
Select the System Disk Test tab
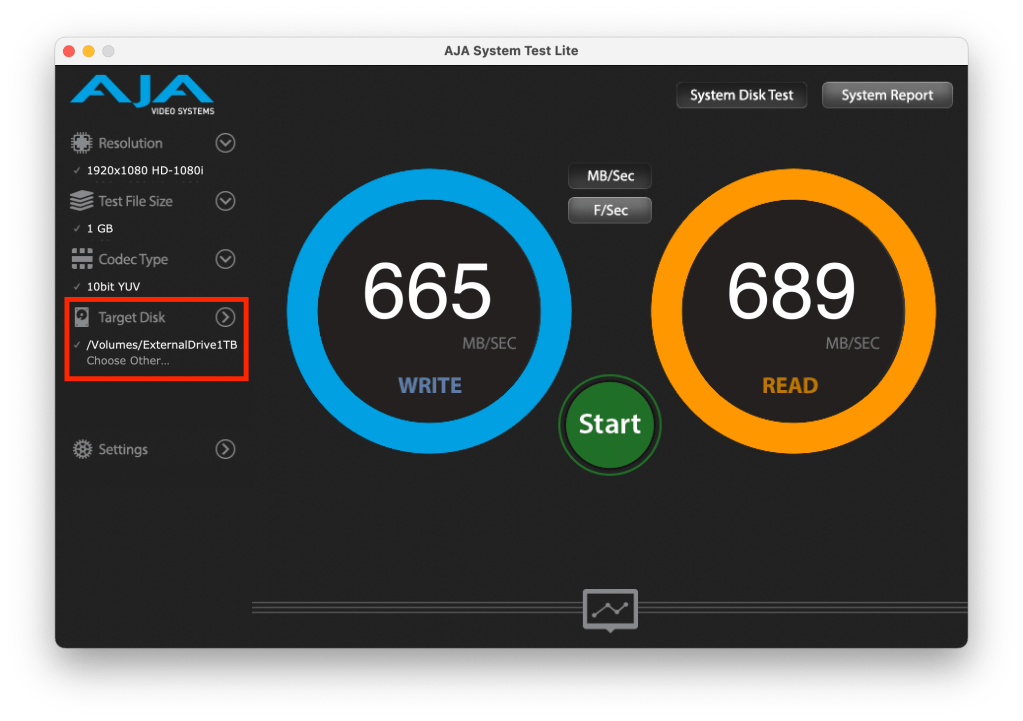tap(741, 95)
